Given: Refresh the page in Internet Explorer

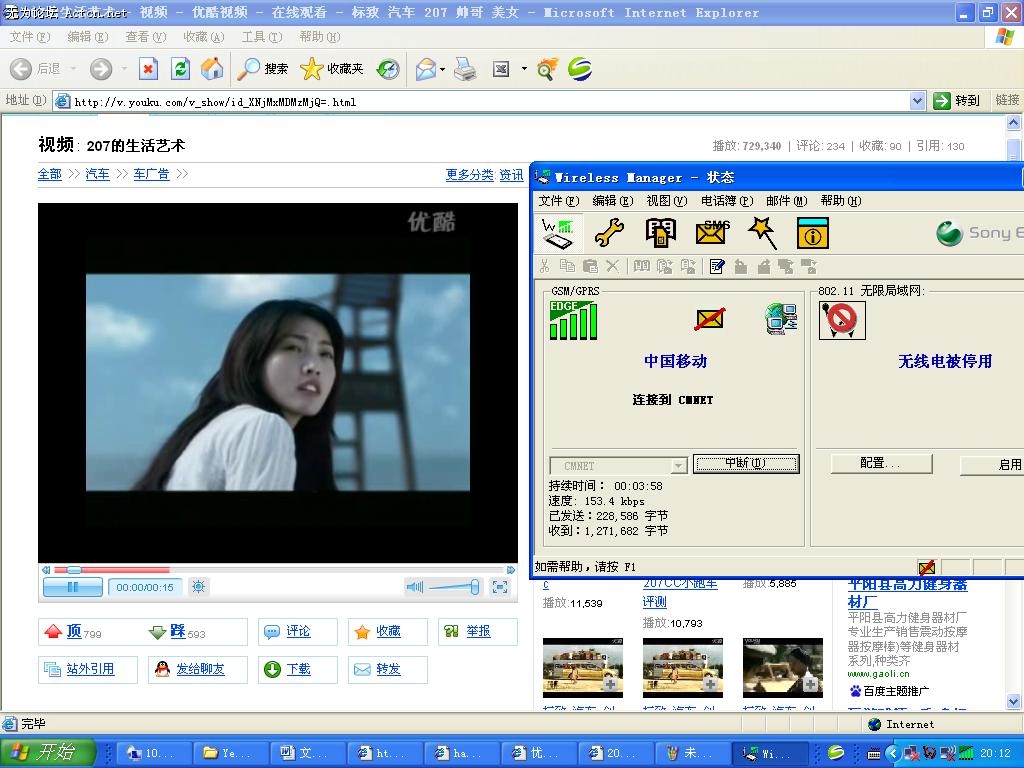Looking at the screenshot, I should [x=180, y=69].
